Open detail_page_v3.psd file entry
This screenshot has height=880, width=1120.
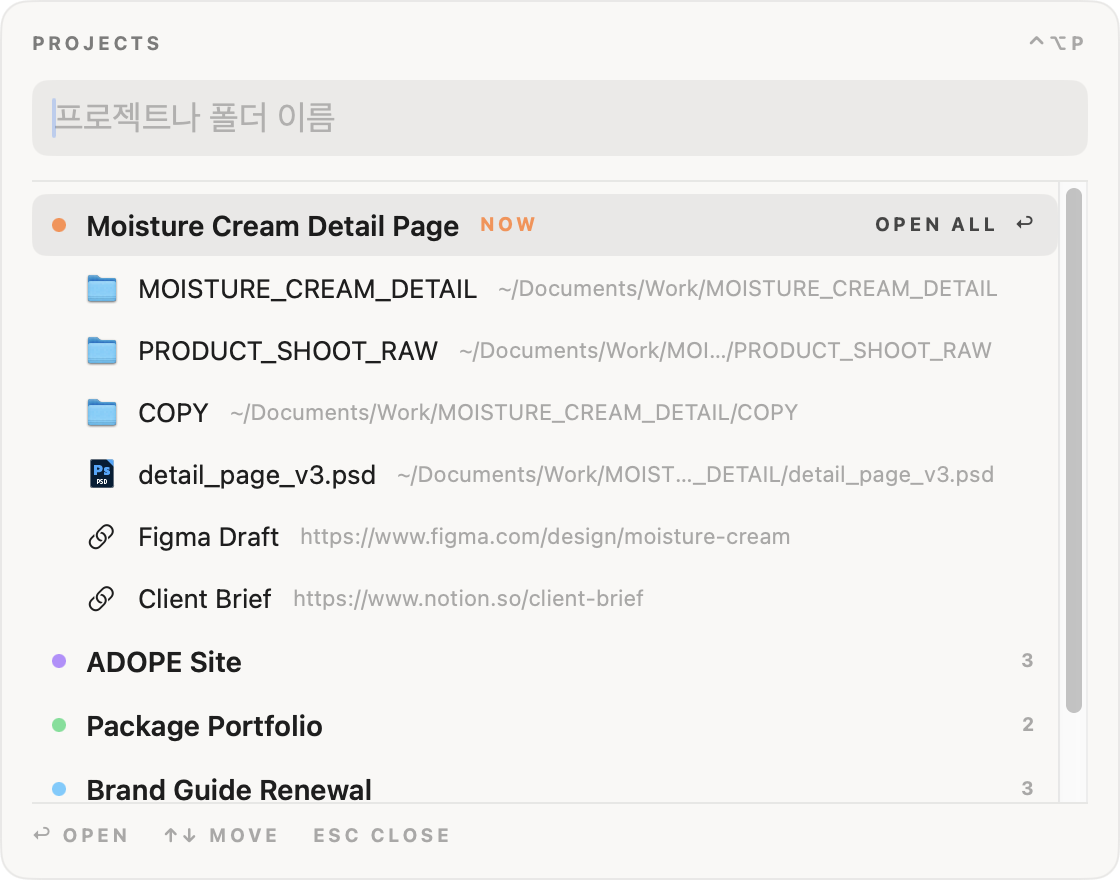544,475
